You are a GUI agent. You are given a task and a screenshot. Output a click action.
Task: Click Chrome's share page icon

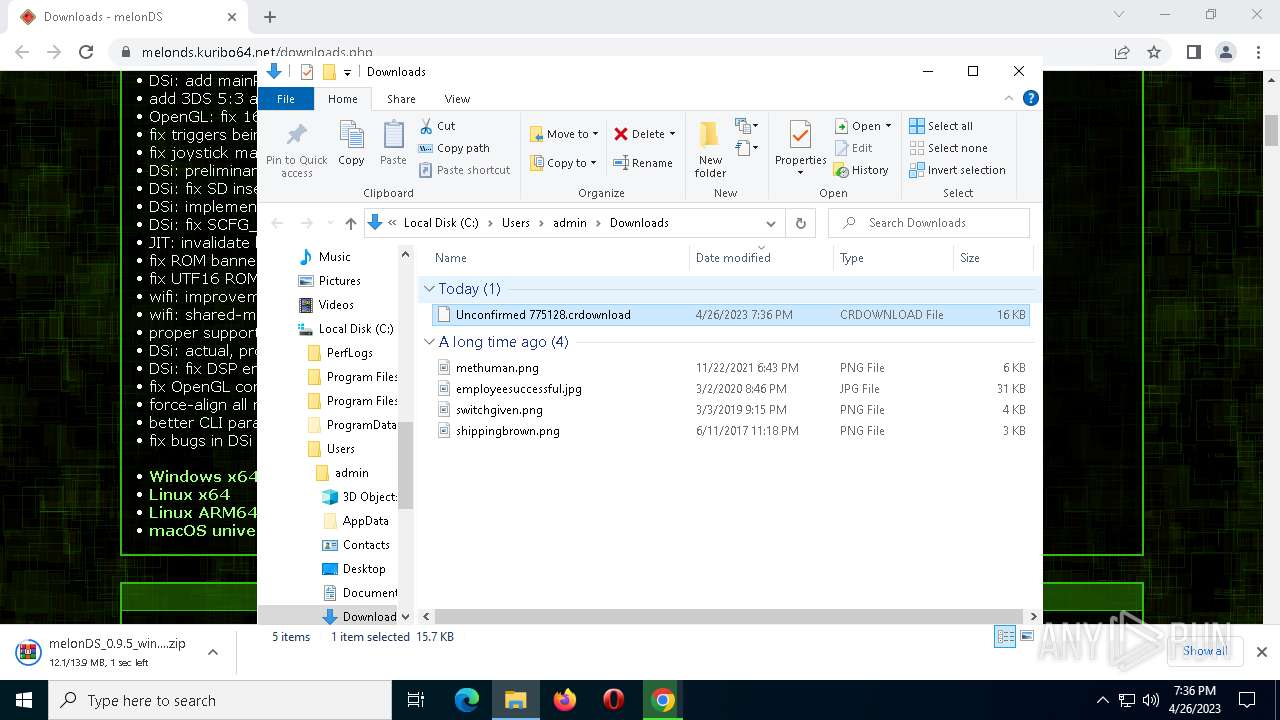coord(1122,52)
